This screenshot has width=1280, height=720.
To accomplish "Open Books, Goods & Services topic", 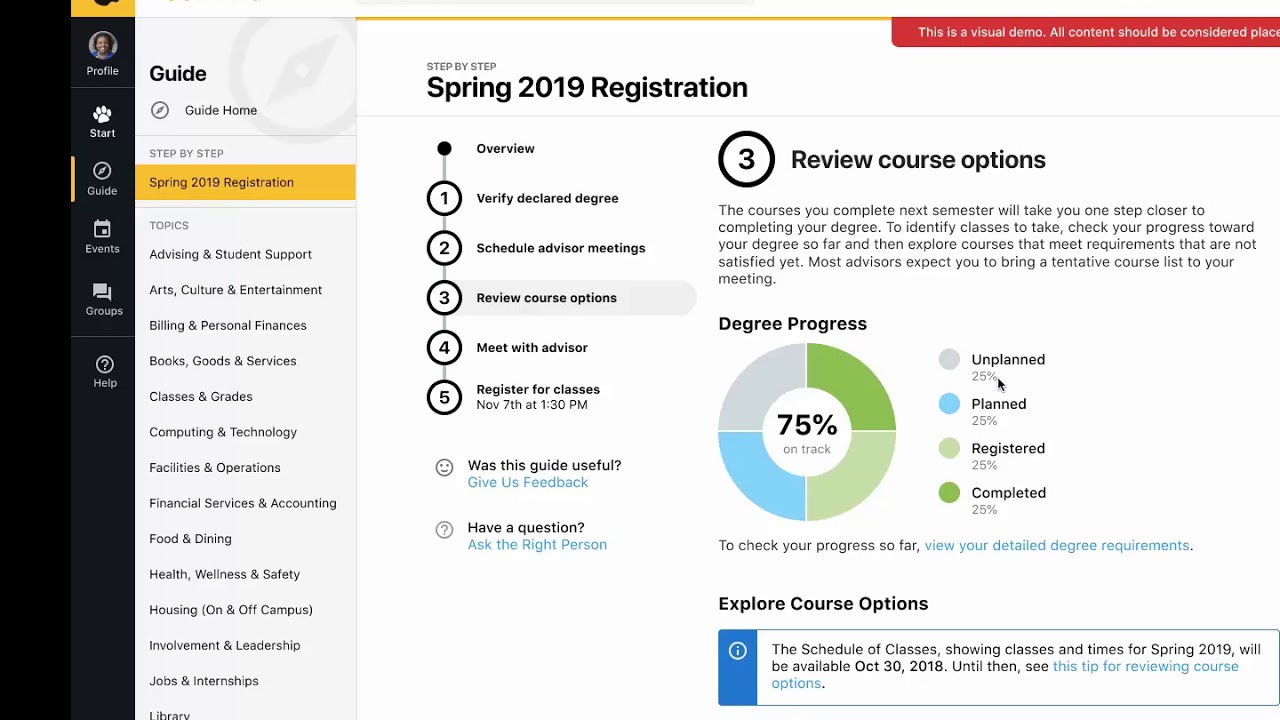I will click(x=222, y=361).
